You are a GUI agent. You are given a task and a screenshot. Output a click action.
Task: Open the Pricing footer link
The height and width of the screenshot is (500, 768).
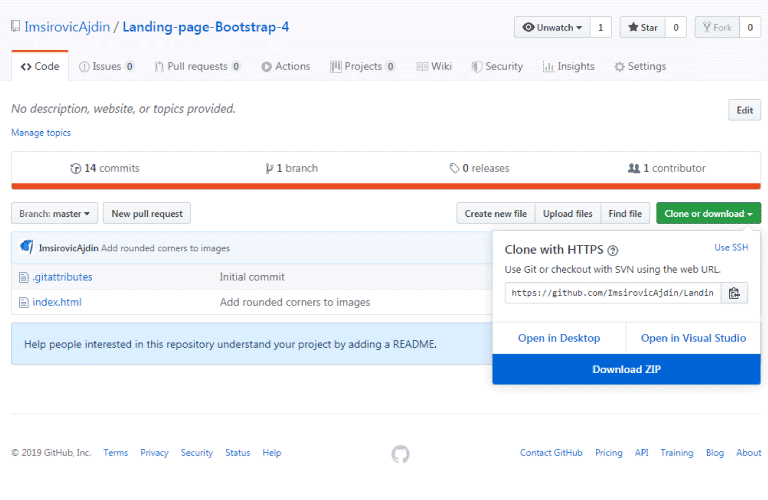click(x=609, y=453)
